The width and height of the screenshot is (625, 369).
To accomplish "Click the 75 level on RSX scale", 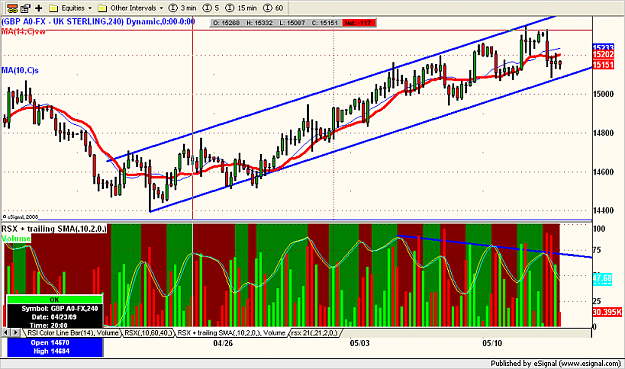I will 597,250.
